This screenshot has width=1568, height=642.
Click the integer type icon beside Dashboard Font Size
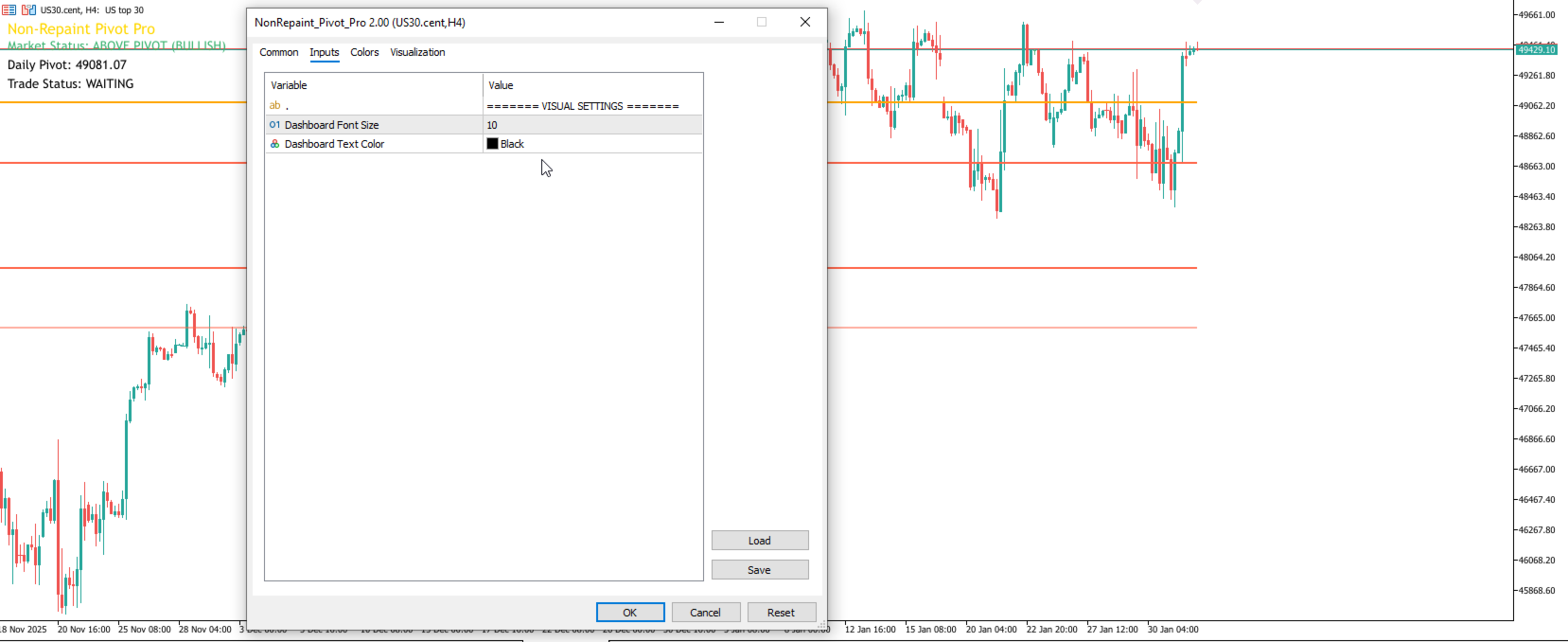coord(274,125)
